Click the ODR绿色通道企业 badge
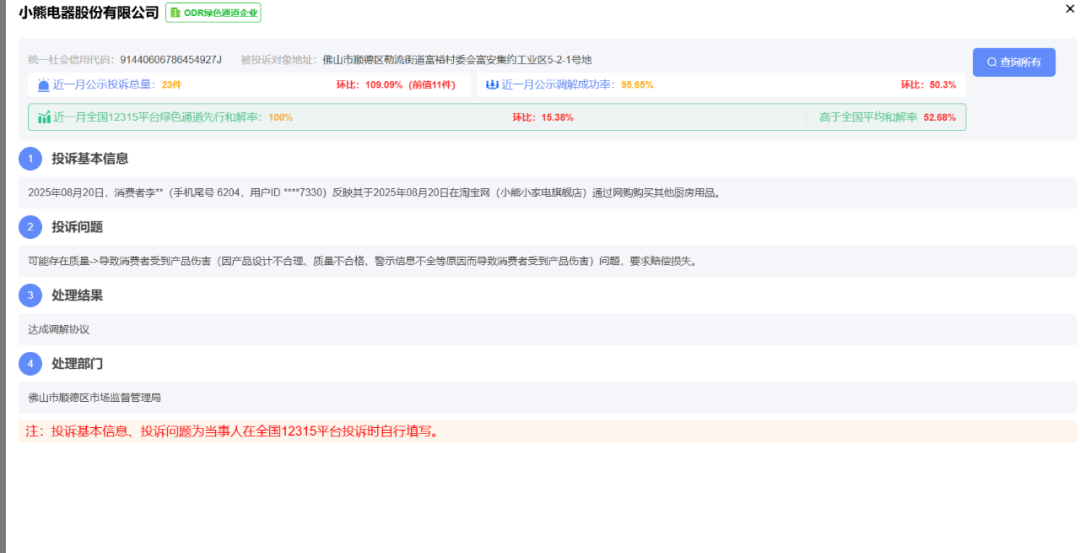Image resolution: width=1080 pixels, height=553 pixels. (x=213, y=13)
